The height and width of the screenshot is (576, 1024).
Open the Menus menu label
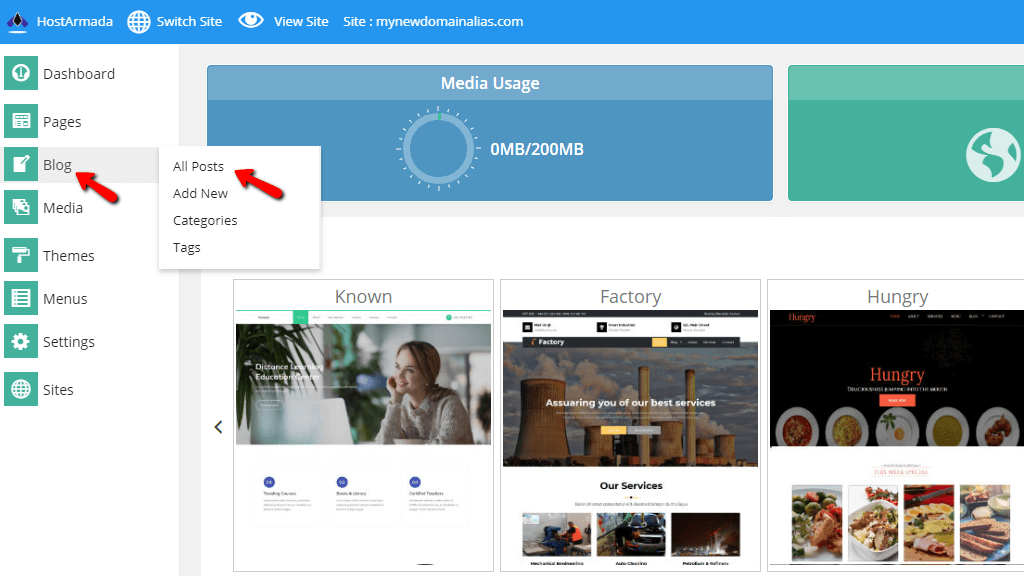pos(65,298)
